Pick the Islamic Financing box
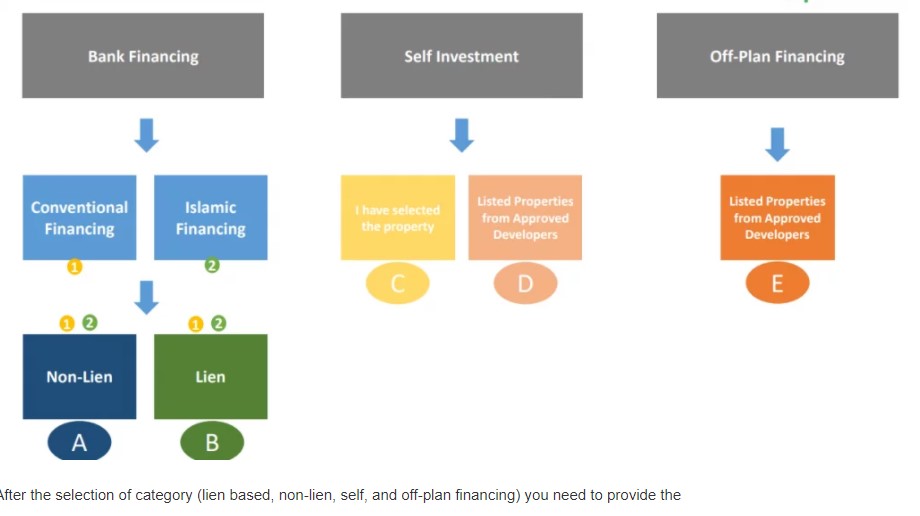Viewport: 920px width, 516px height. (x=211, y=218)
